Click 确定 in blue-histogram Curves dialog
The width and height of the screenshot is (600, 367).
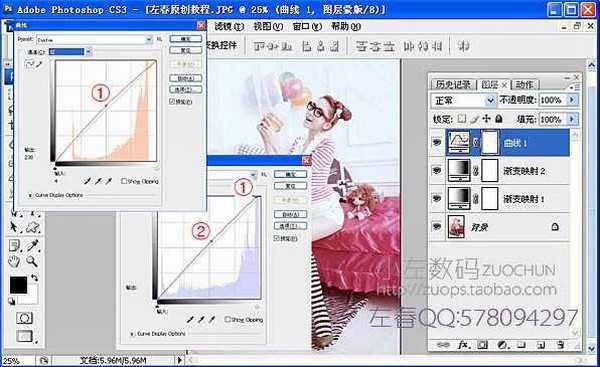pos(290,175)
